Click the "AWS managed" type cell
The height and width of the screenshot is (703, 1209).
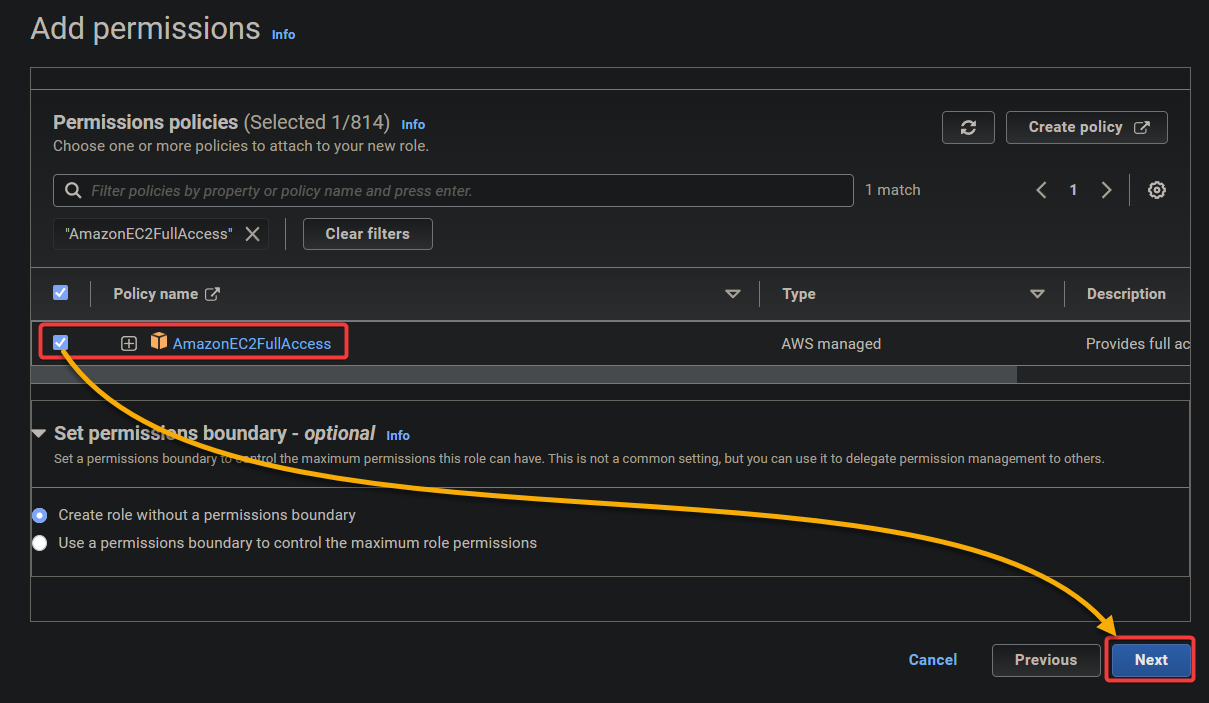[831, 343]
